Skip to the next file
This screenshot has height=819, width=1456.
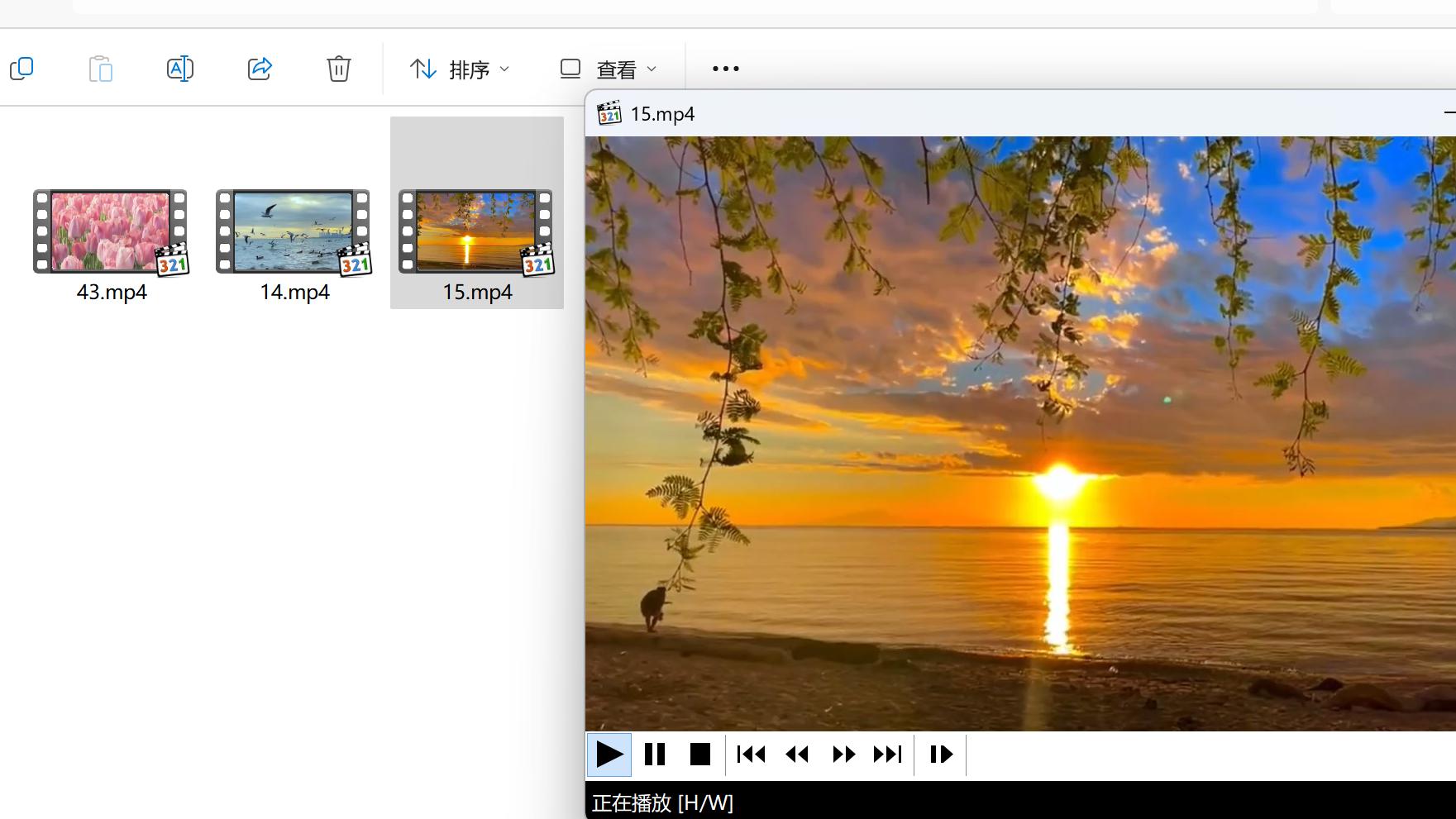click(888, 754)
